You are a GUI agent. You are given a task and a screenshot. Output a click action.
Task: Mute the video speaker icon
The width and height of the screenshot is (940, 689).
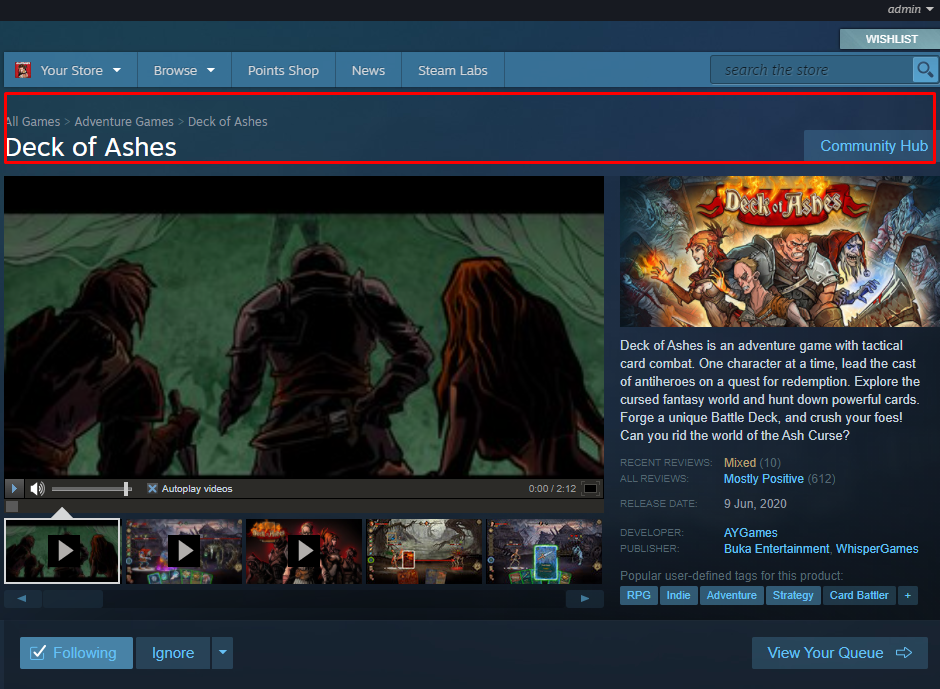coord(38,489)
